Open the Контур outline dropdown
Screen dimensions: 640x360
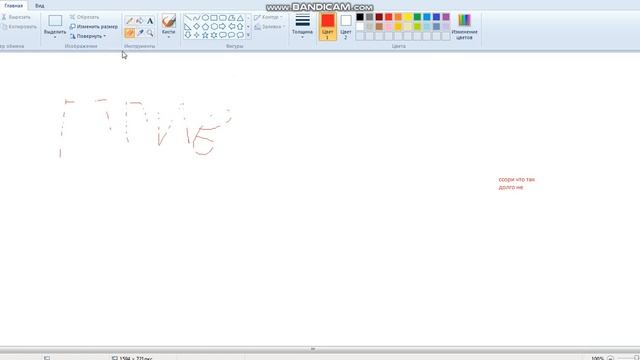point(269,17)
